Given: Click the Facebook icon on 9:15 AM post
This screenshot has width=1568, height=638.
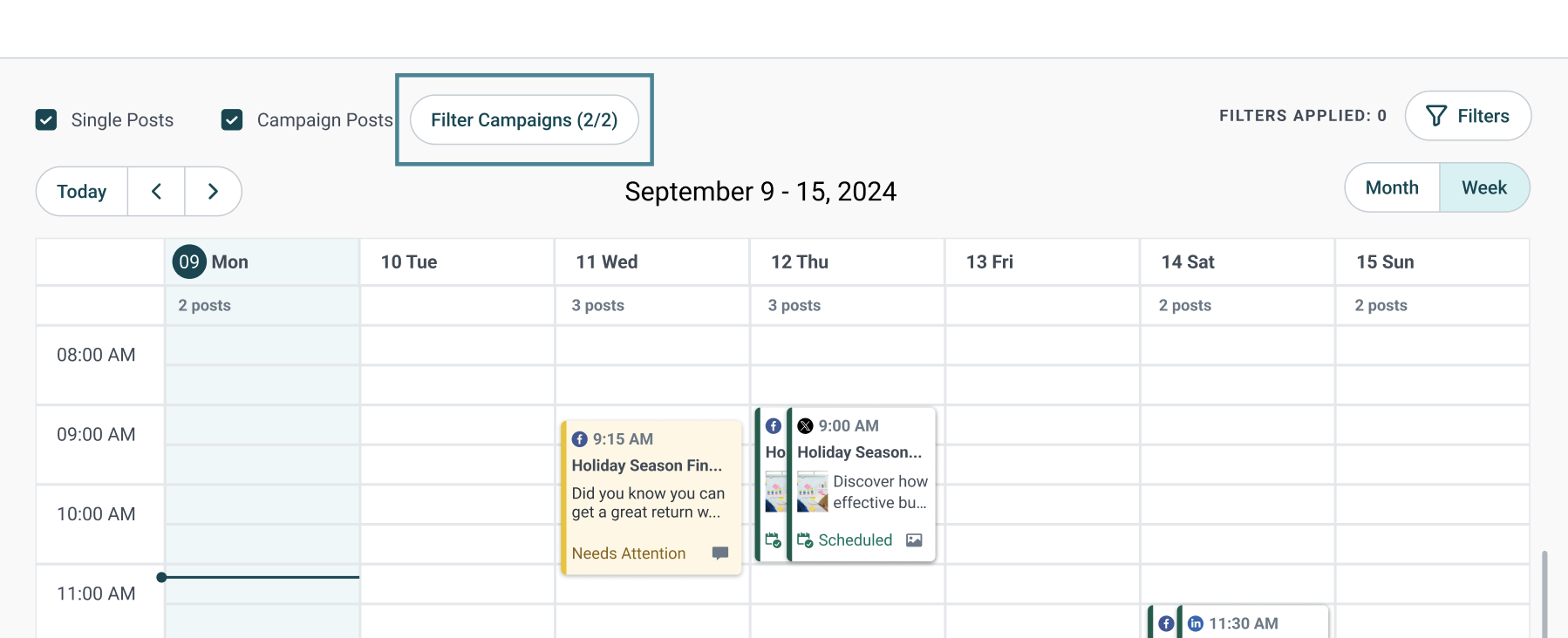Looking at the screenshot, I should pyautogui.click(x=579, y=439).
